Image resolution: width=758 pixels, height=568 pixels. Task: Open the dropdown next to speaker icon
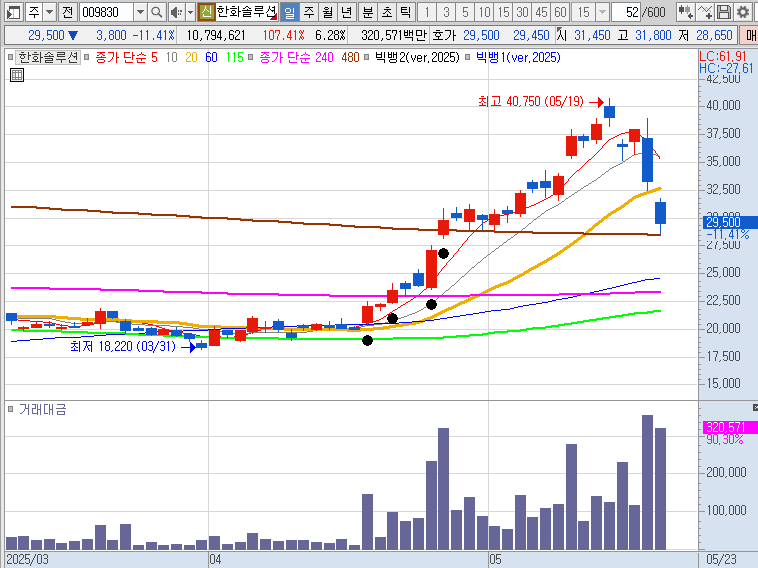190,12
